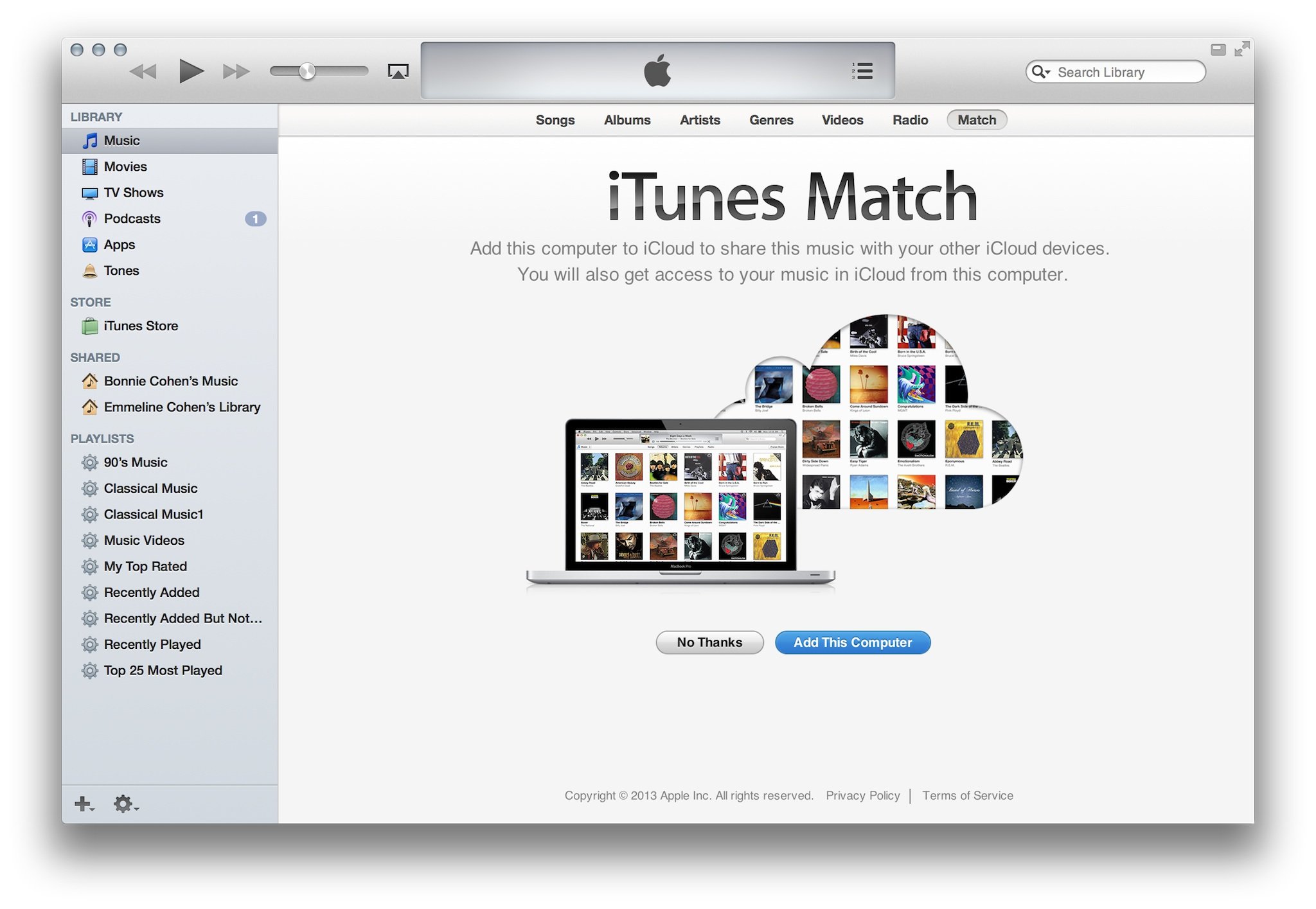The height and width of the screenshot is (909, 1316).
Task: Click the TV Shows icon in sidebar
Action: pyautogui.click(x=90, y=192)
